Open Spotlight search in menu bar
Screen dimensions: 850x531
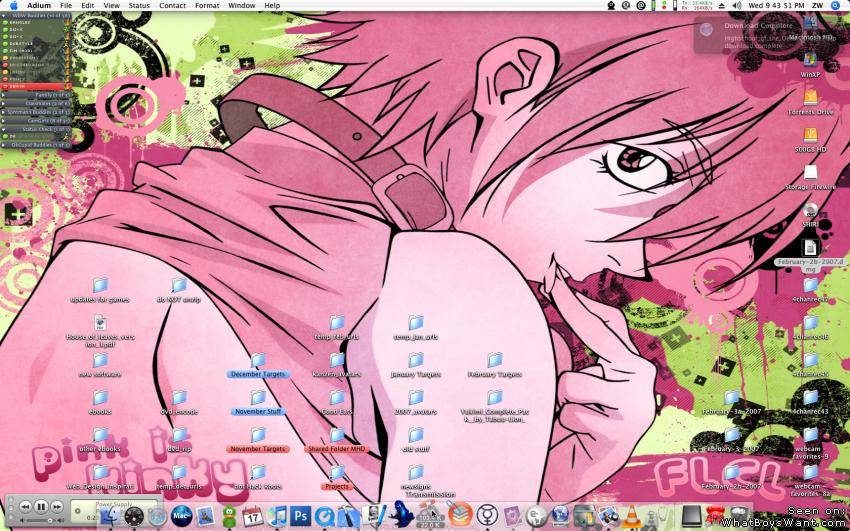click(x=835, y=5)
